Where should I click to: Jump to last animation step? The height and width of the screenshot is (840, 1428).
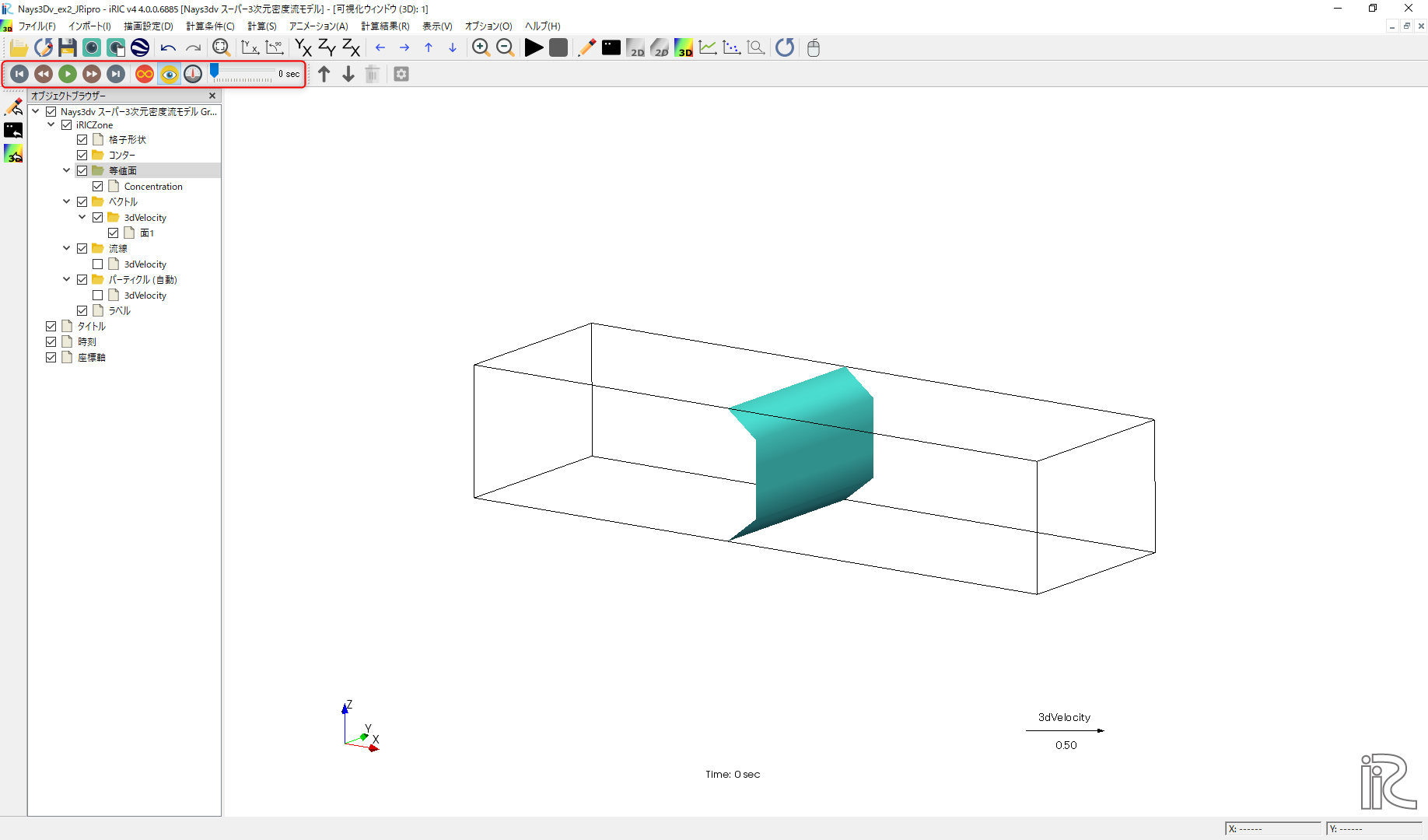pos(116,74)
